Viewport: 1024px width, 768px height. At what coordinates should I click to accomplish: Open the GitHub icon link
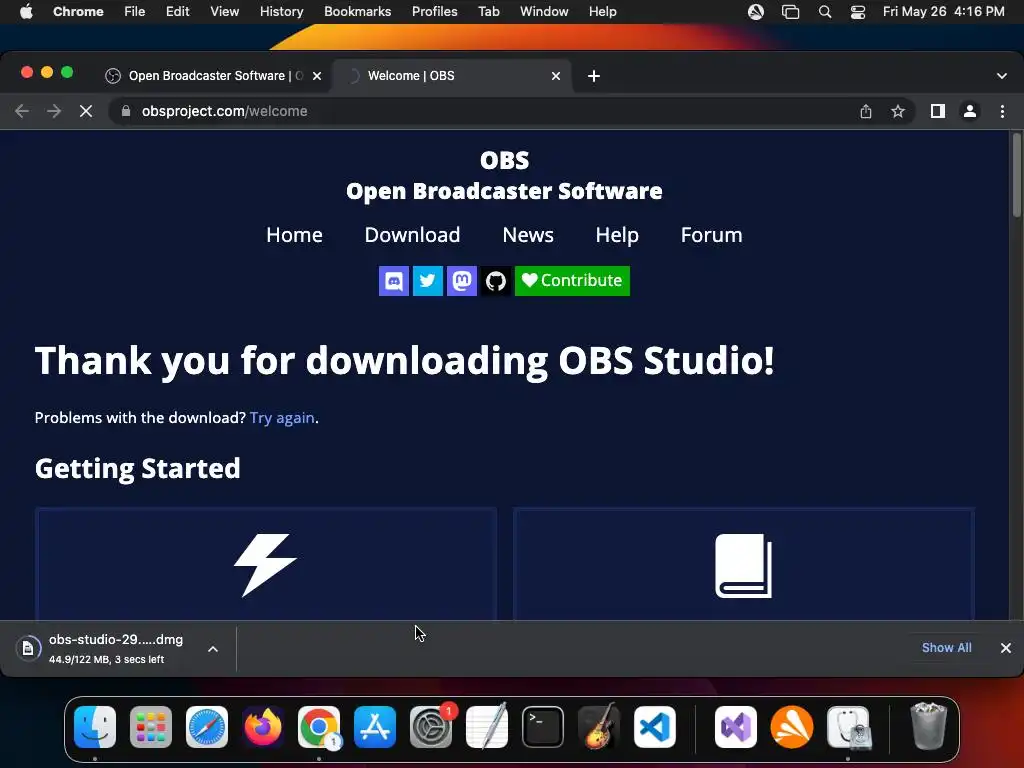pos(496,281)
